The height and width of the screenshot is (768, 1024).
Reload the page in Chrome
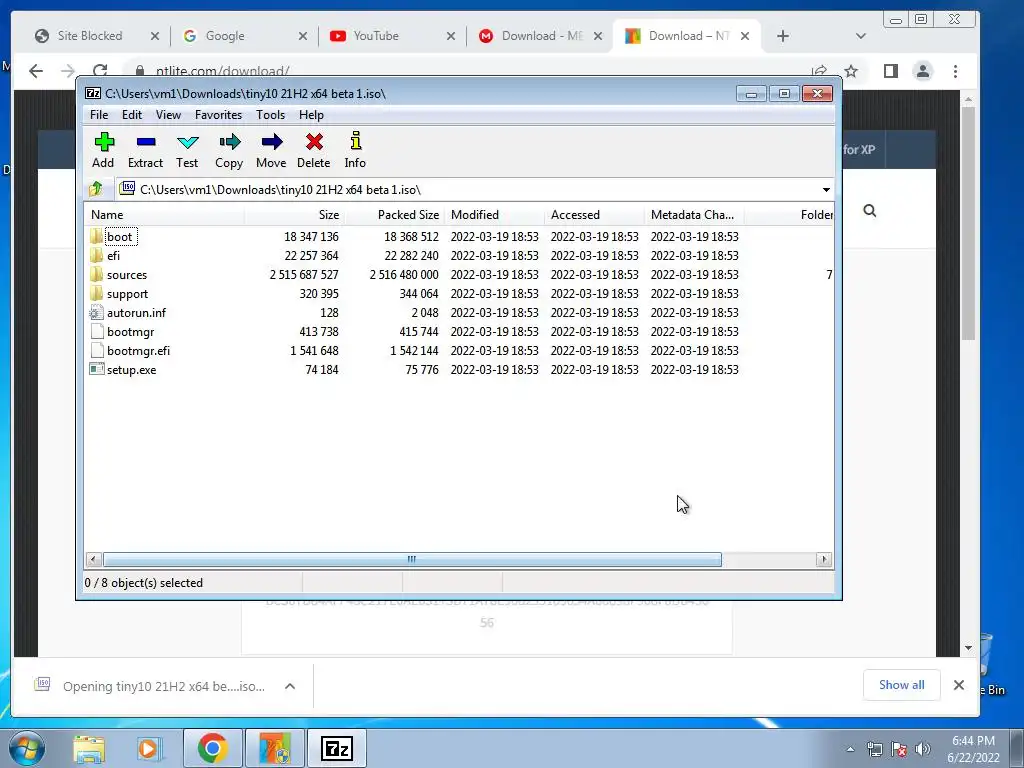(100, 71)
